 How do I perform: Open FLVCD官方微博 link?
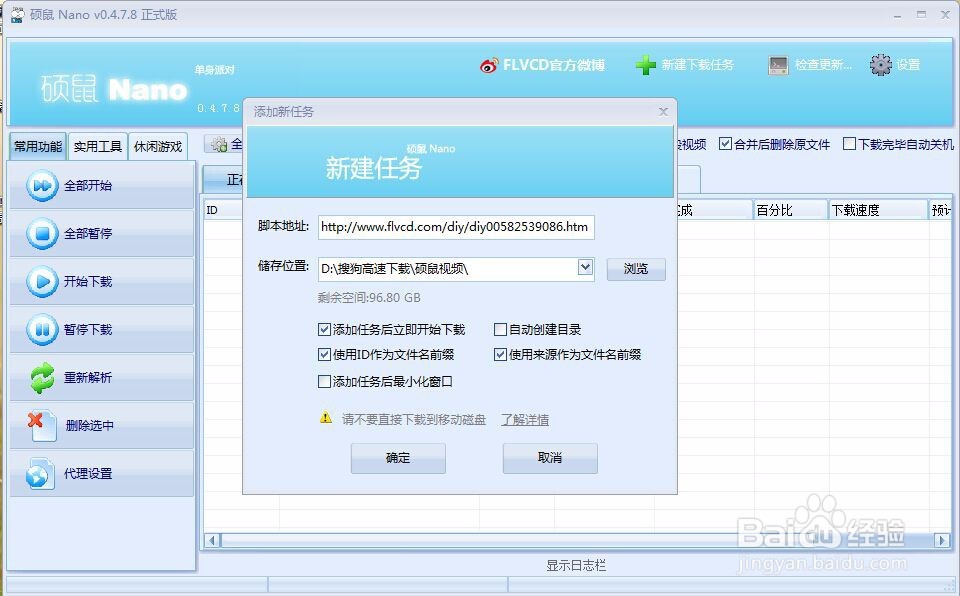coord(553,65)
